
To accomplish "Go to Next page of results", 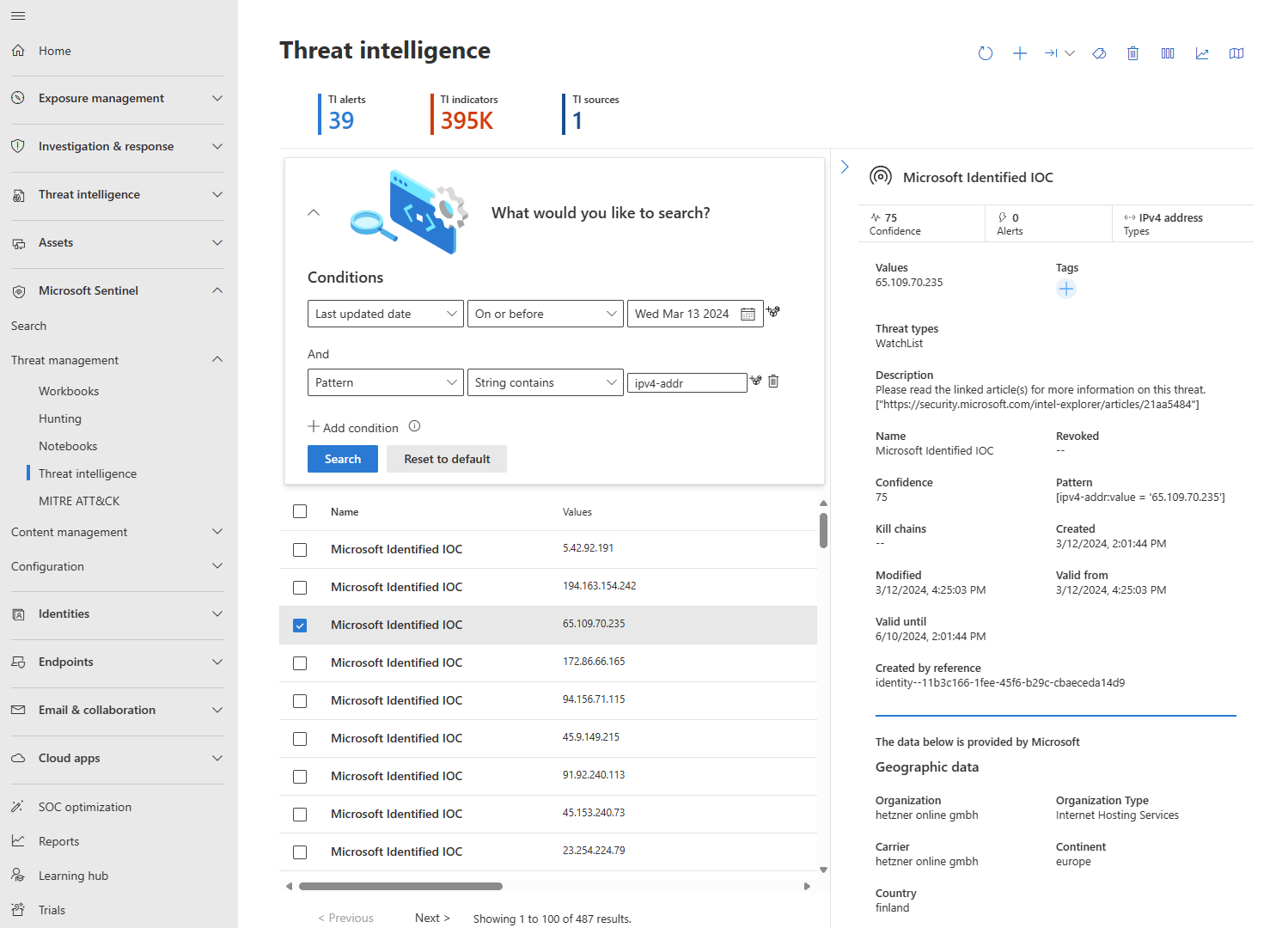I will [x=432, y=918].
